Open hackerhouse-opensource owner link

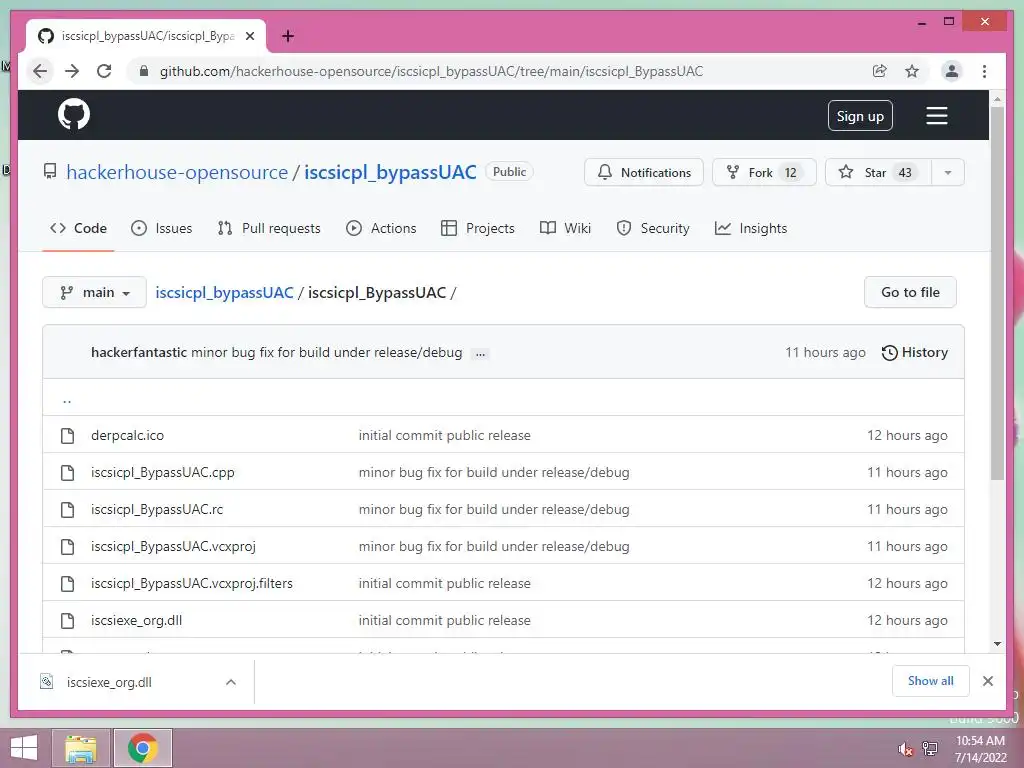[177, 172]
